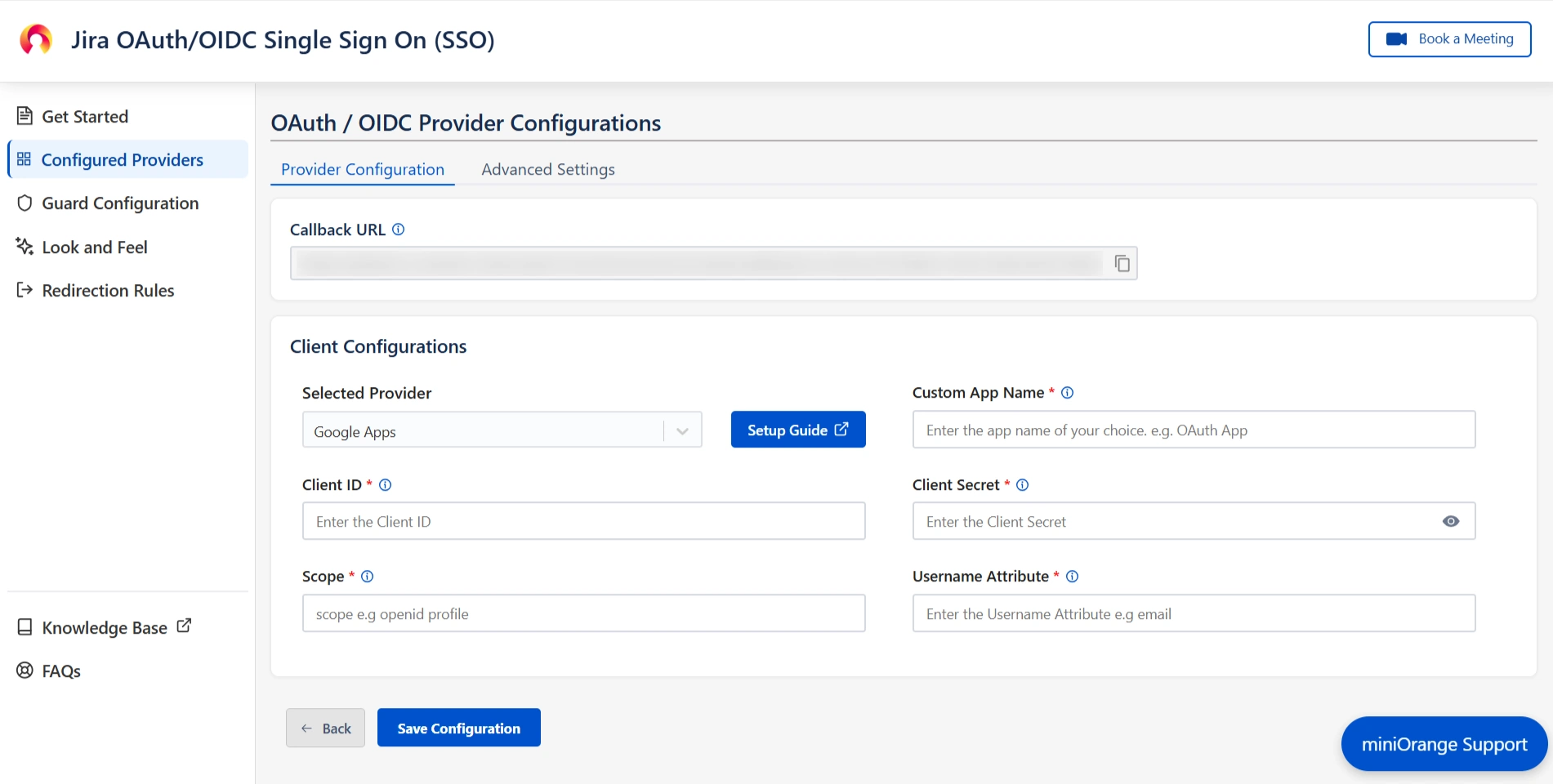1553x784 pixels.
Task: Click the Configured Providers grid icon
Action: click(24, 159)
